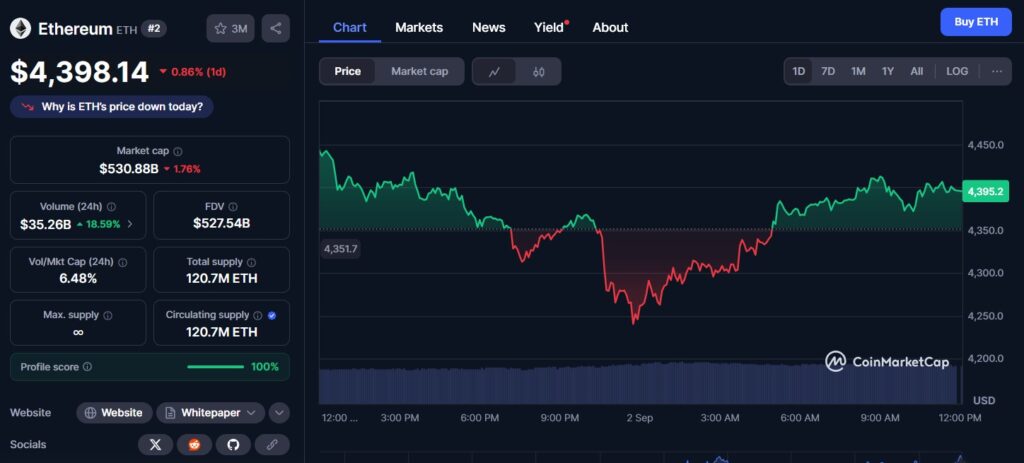Open the share icon button
This screenshot has width=1024, height=463.
tap(276, 28)
